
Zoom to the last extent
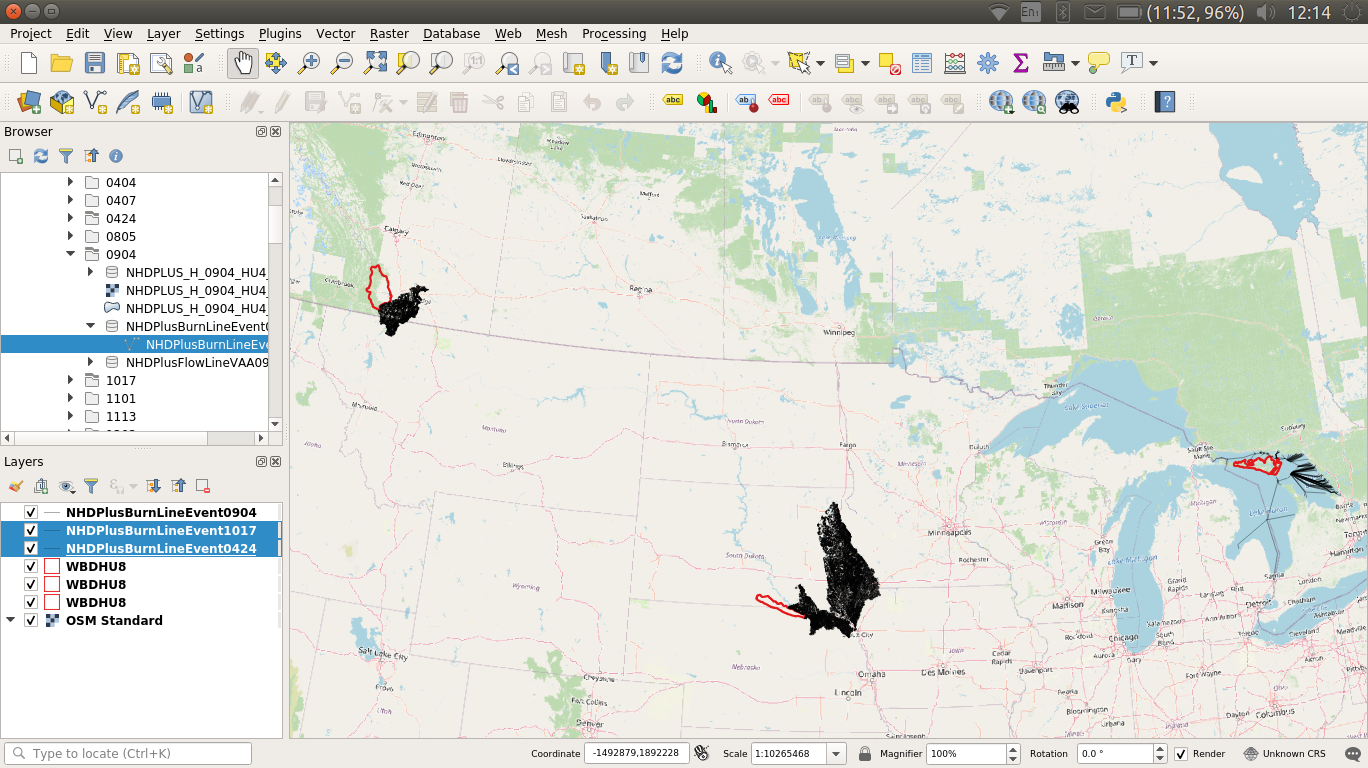click(x=507, y=63)
